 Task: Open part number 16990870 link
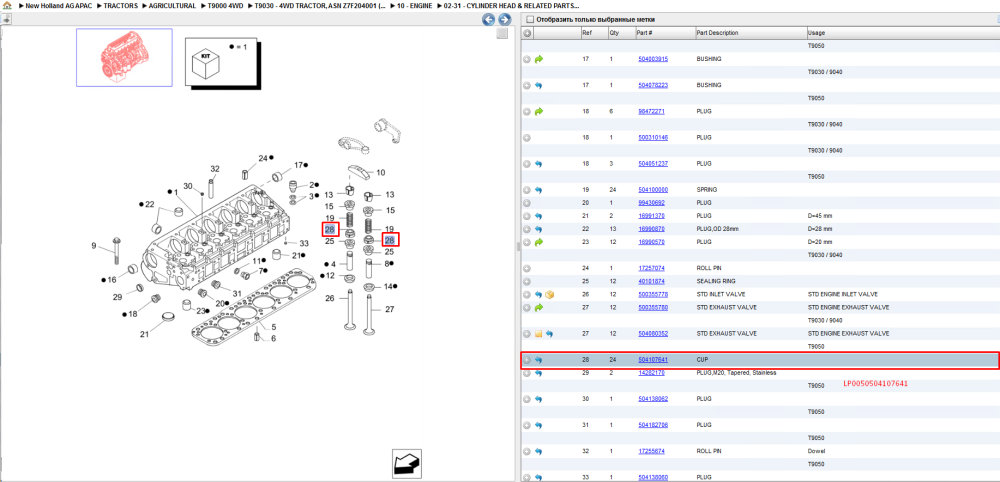(x=651, y=229)
